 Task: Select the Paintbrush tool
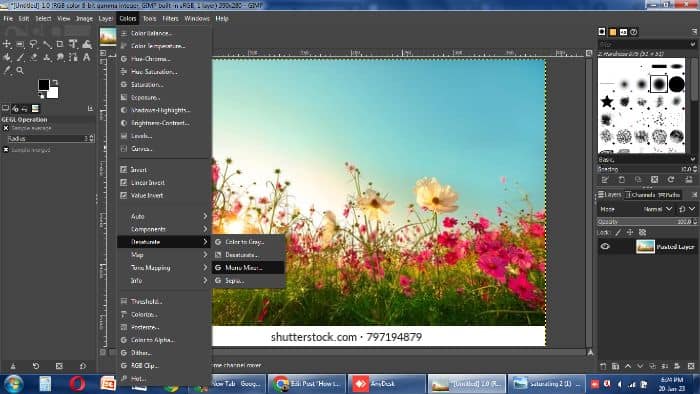coord(20,57)
